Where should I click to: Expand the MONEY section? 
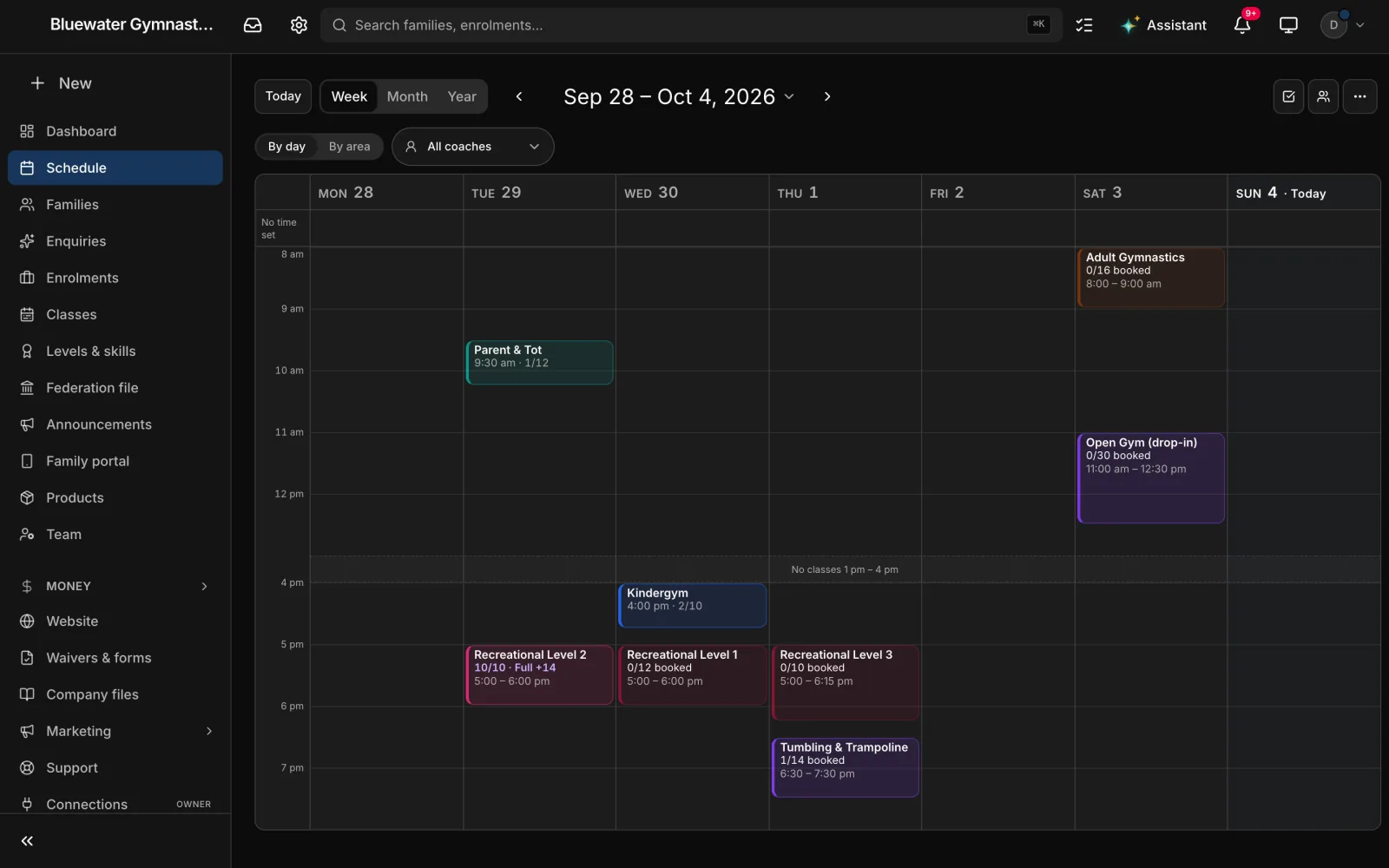(115, 586)
